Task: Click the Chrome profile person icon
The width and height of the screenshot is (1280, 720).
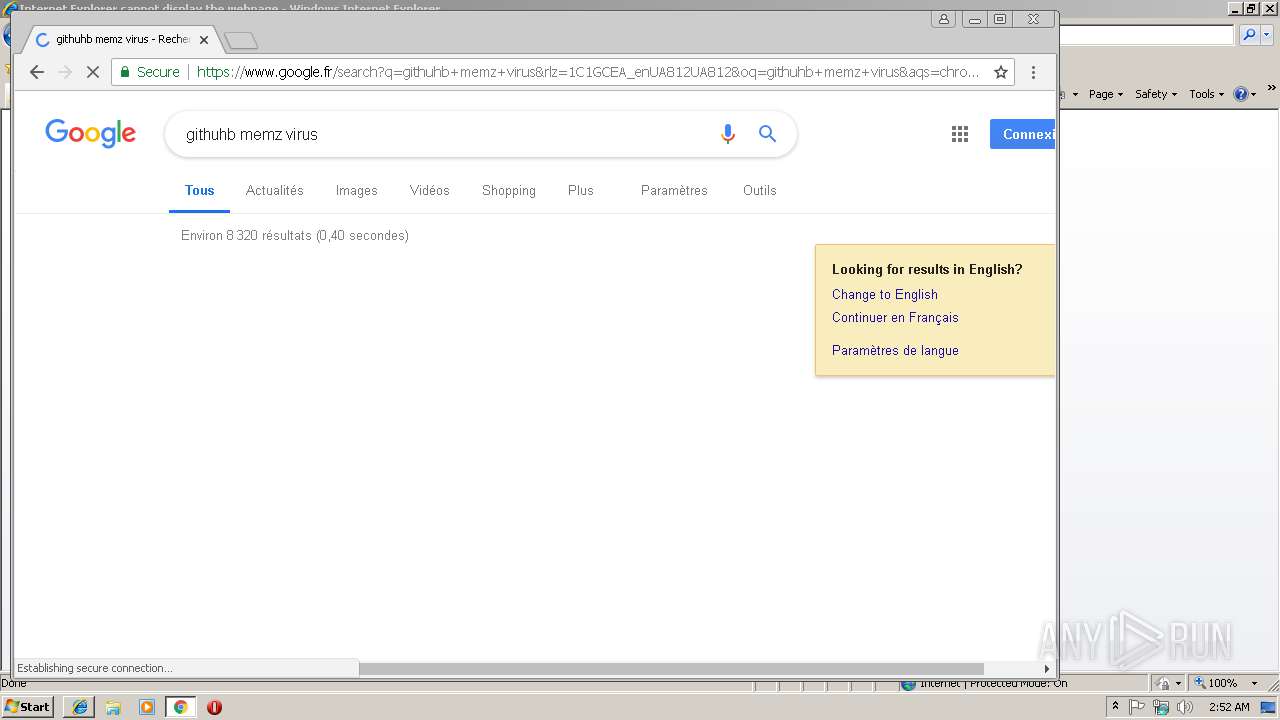Action: click(943, 19)
